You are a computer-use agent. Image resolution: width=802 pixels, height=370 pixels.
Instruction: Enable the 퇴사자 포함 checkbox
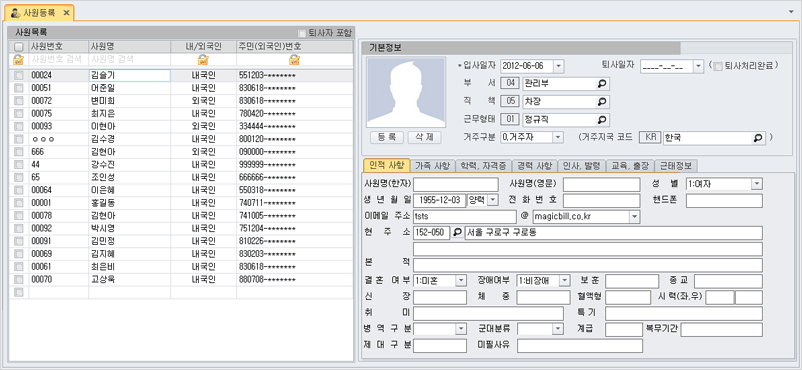coord(302,33)
